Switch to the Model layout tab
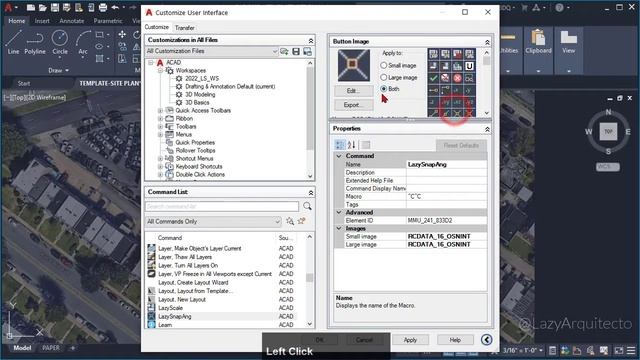This screenshot has width=640, height=360. 22,348
